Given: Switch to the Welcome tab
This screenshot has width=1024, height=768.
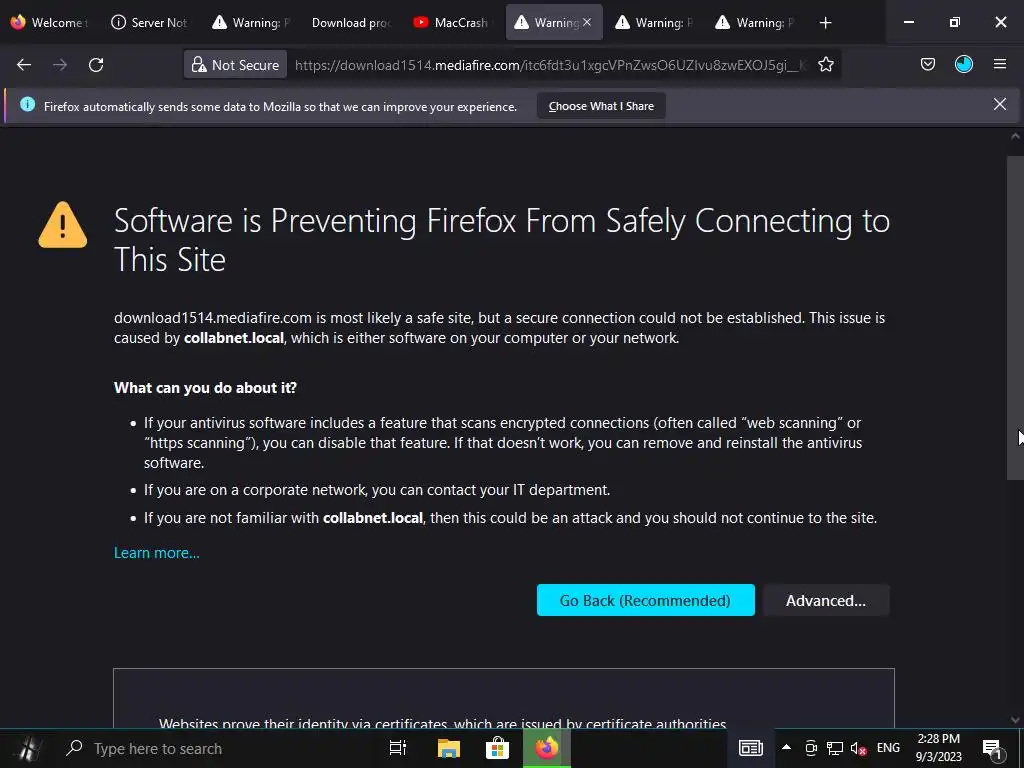Looking at the screenshot, I should point(50,22).
